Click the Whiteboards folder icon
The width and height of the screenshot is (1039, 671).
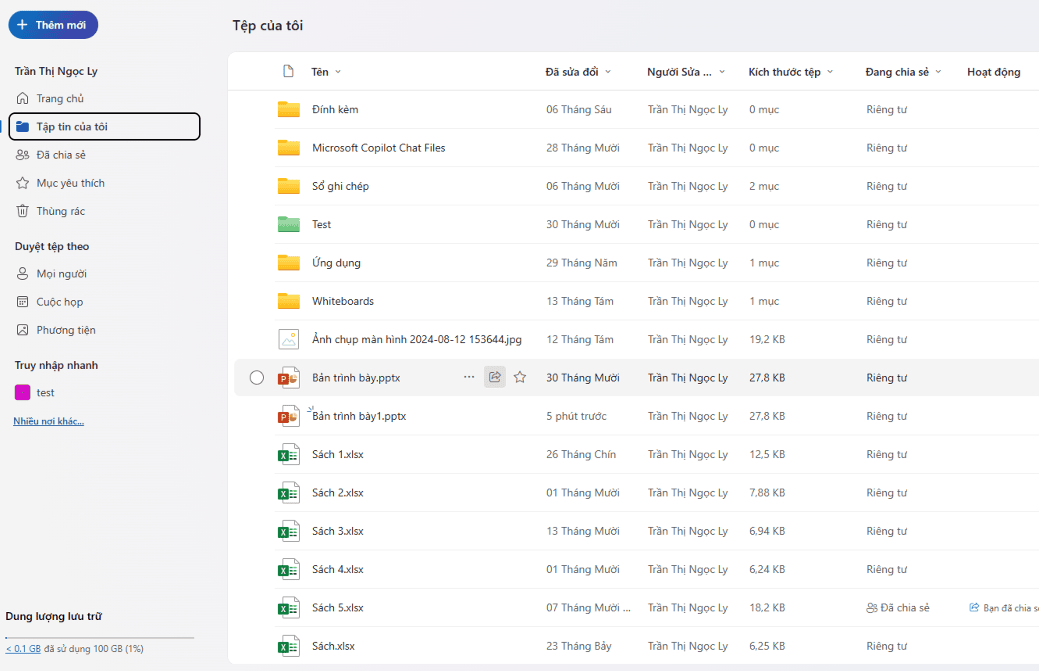coord(288,301)
